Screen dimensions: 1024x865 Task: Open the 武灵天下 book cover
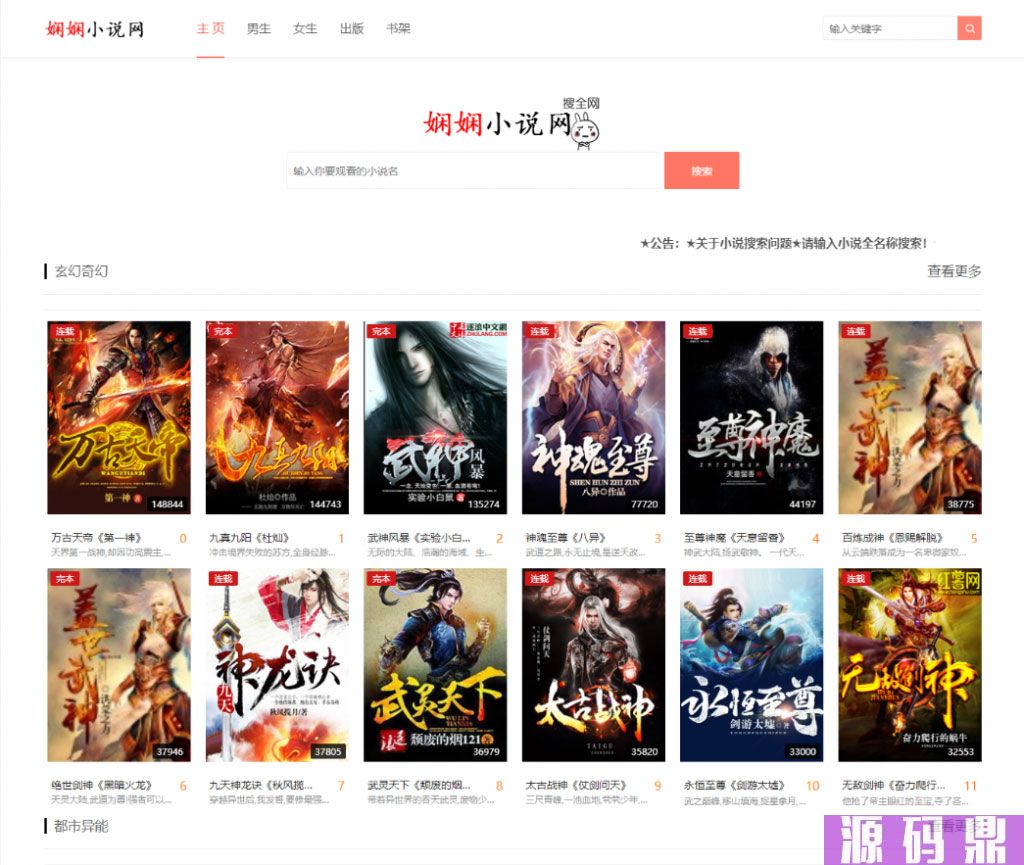(x=435, y=665)
